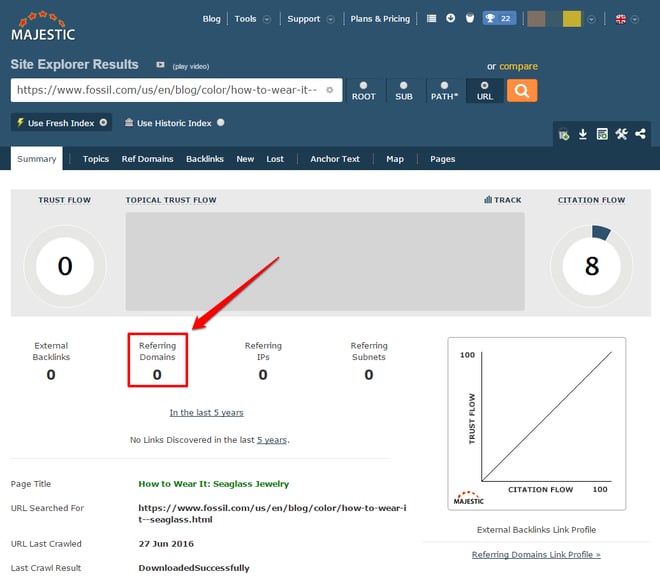Switch to the Anchor Text tab
This screenshot has height=576, width=660.
pyautogui.click(x=335, y=159)
